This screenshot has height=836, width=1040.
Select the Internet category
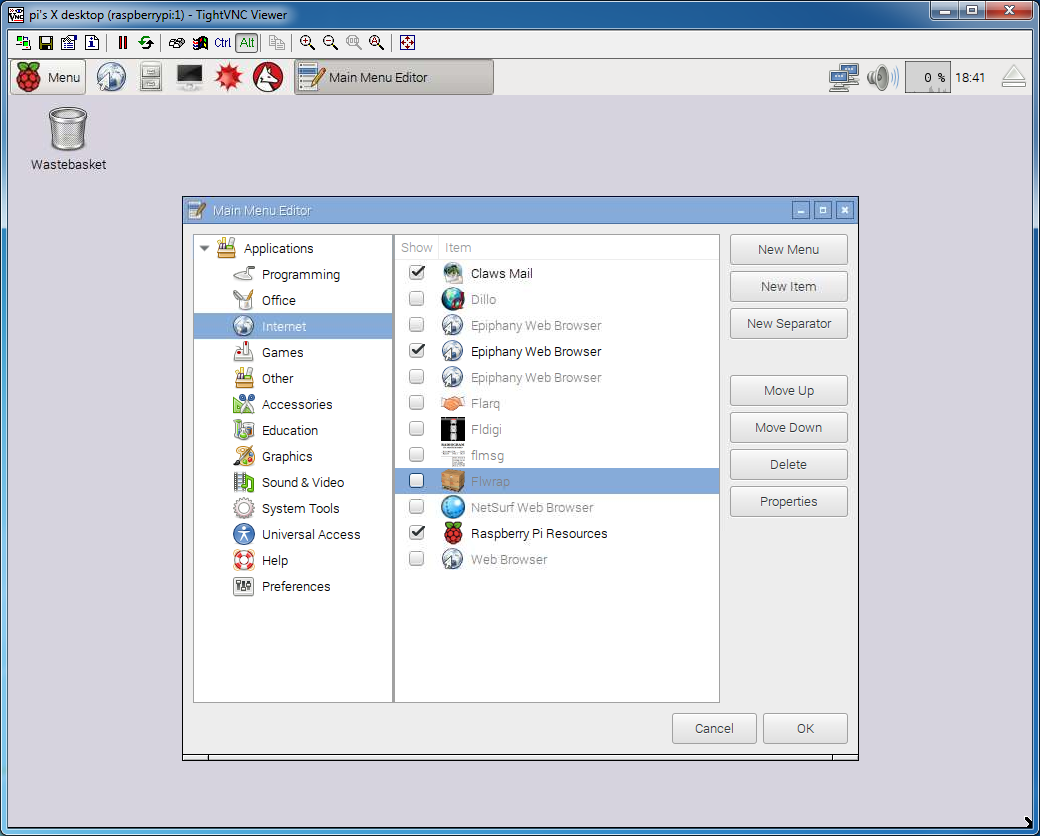(292, 326)
